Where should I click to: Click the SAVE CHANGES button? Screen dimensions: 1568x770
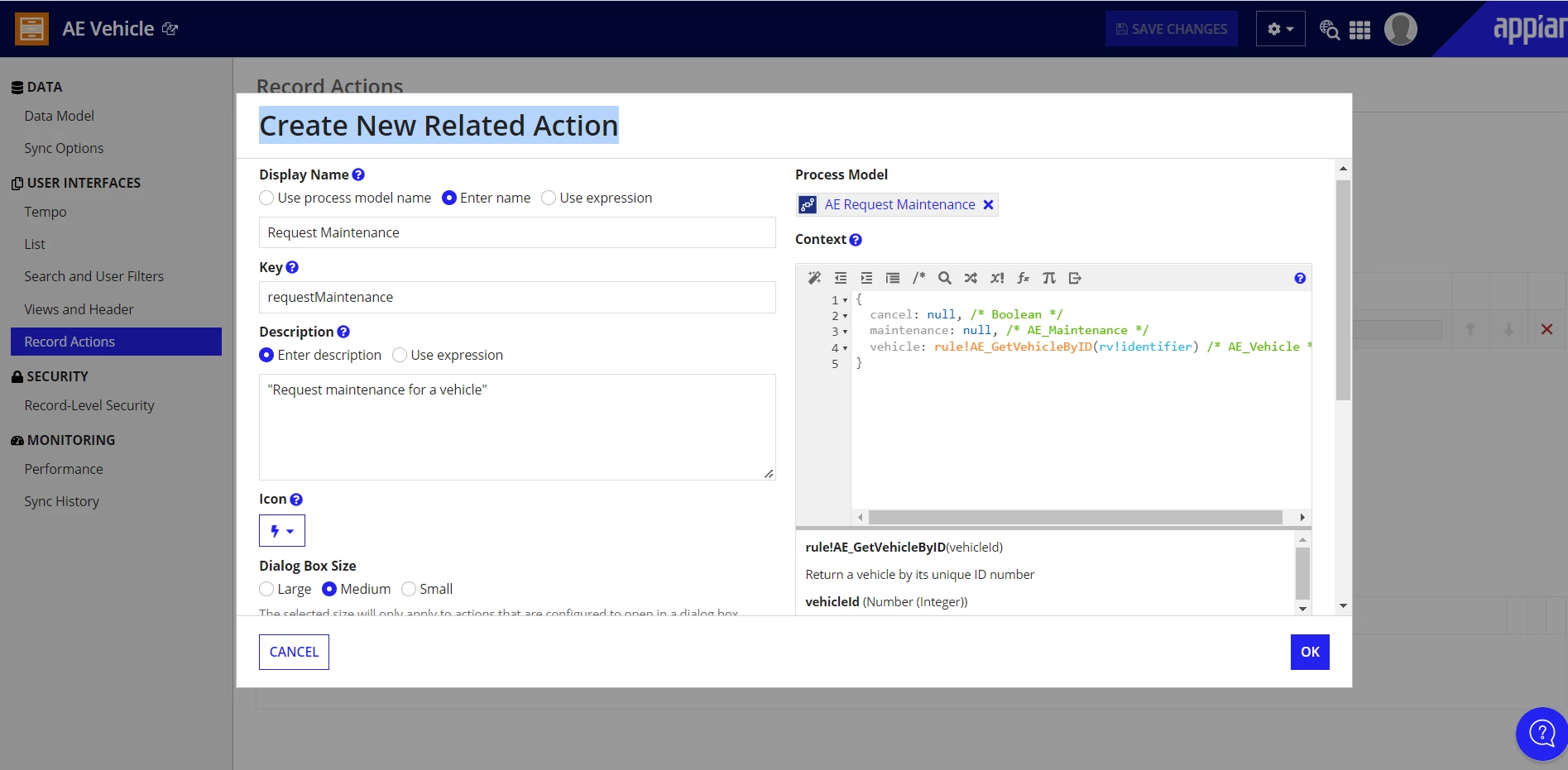[1172, 29]
